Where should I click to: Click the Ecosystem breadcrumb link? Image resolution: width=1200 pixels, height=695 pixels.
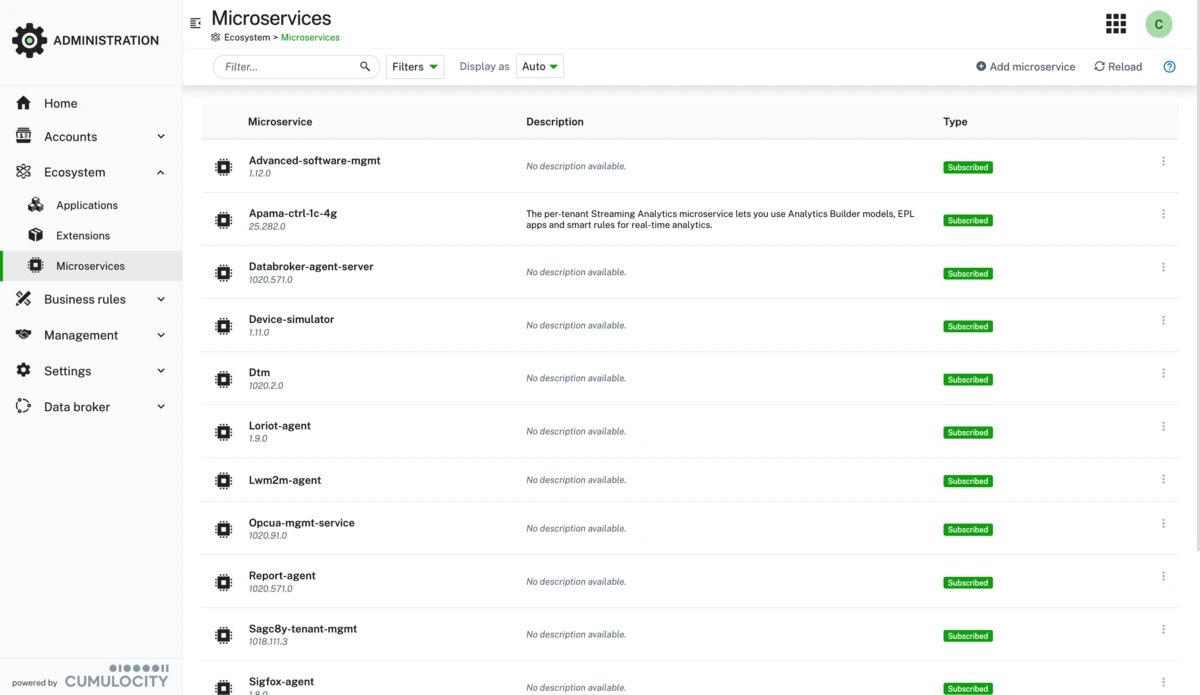pyautogui.click(x=247, y=38)
